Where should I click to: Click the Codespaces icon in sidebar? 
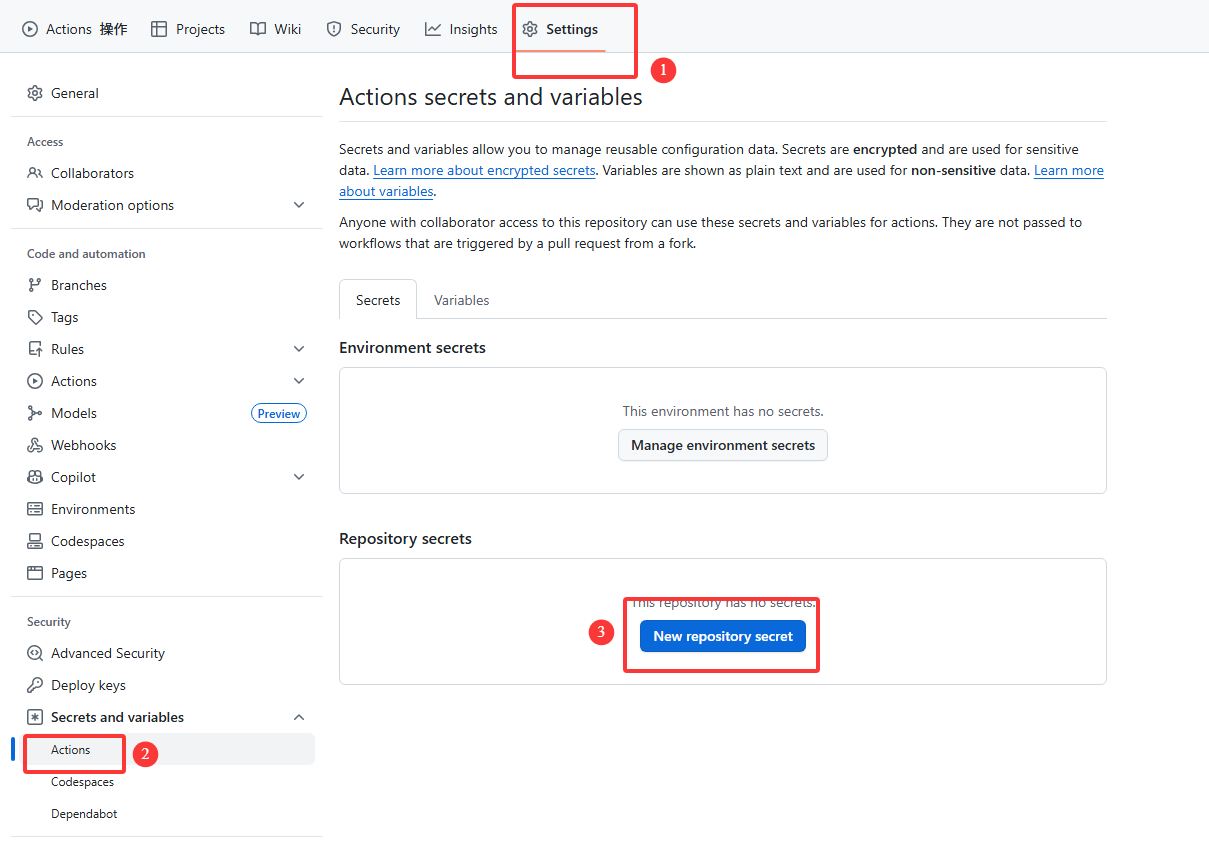pos(35,541)
